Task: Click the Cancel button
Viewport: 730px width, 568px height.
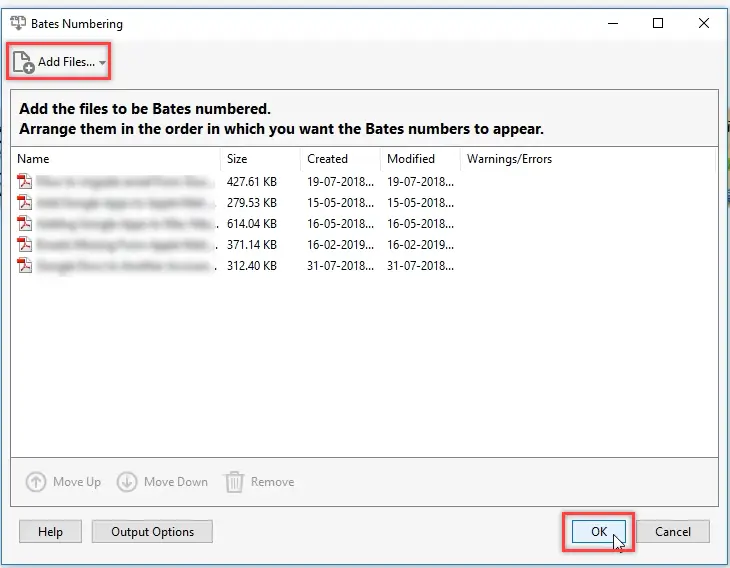Action: pyautogui.click(x=673, y=532)
